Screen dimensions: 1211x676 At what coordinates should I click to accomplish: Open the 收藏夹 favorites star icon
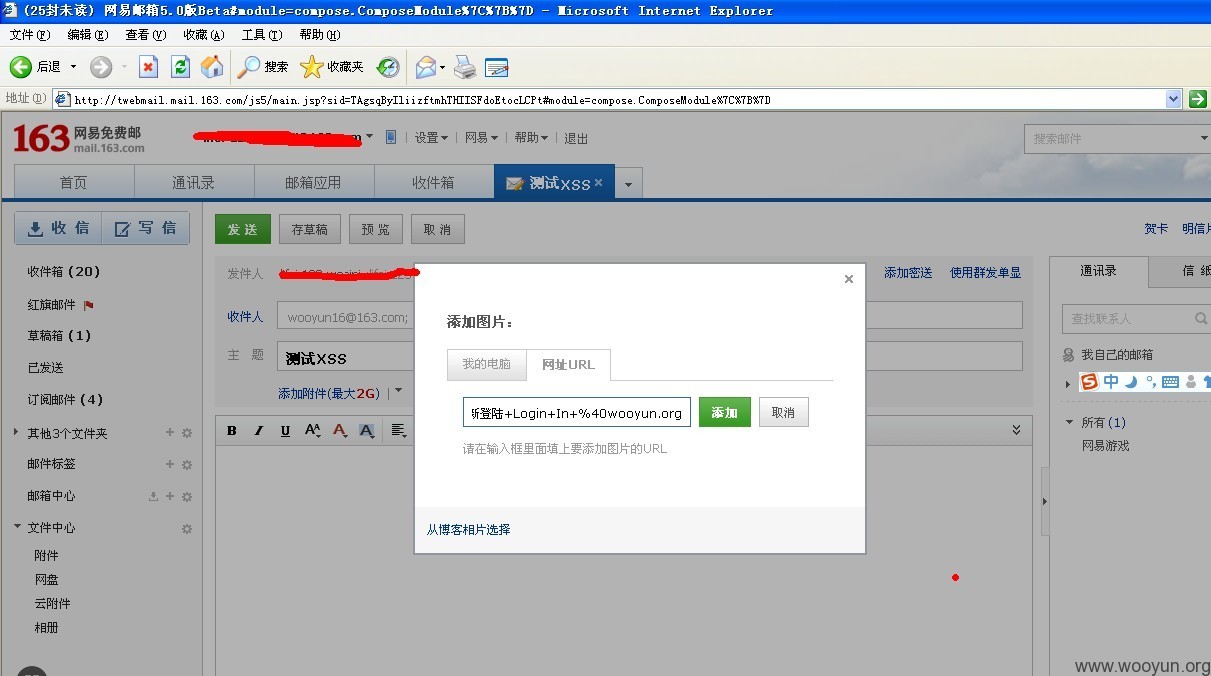pos(312,67)
